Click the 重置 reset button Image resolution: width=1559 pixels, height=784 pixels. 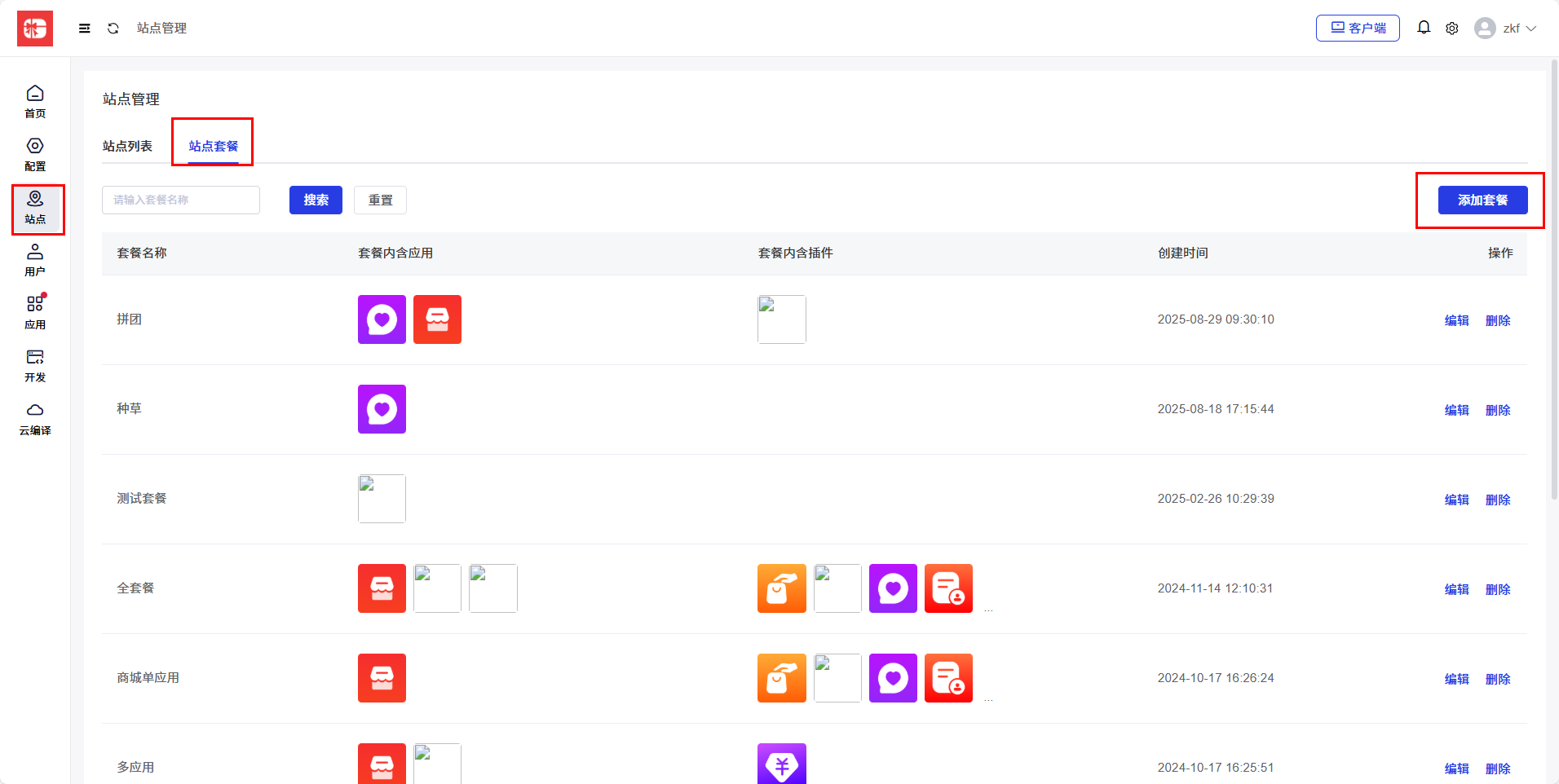tap(380, 200)
